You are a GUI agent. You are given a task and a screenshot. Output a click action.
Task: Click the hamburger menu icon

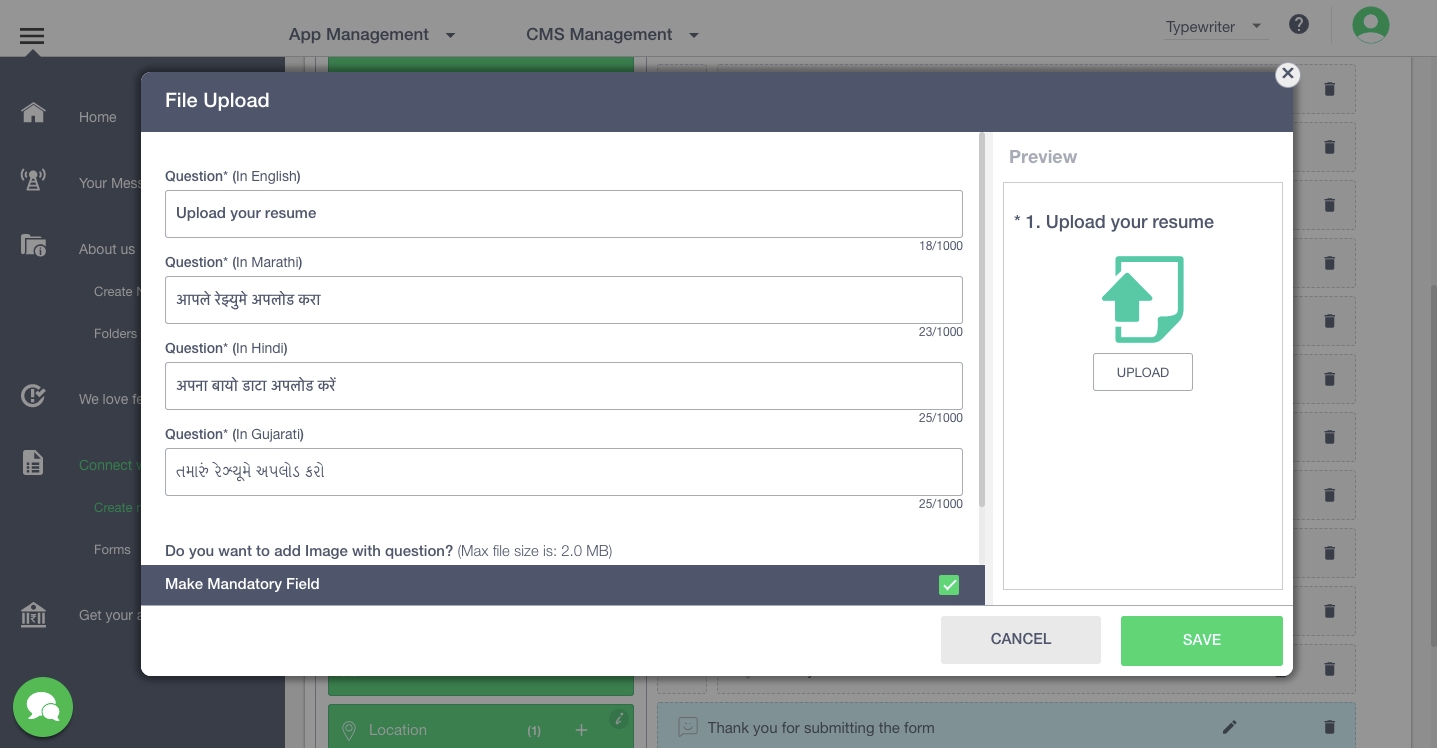(x=32, y=36)
